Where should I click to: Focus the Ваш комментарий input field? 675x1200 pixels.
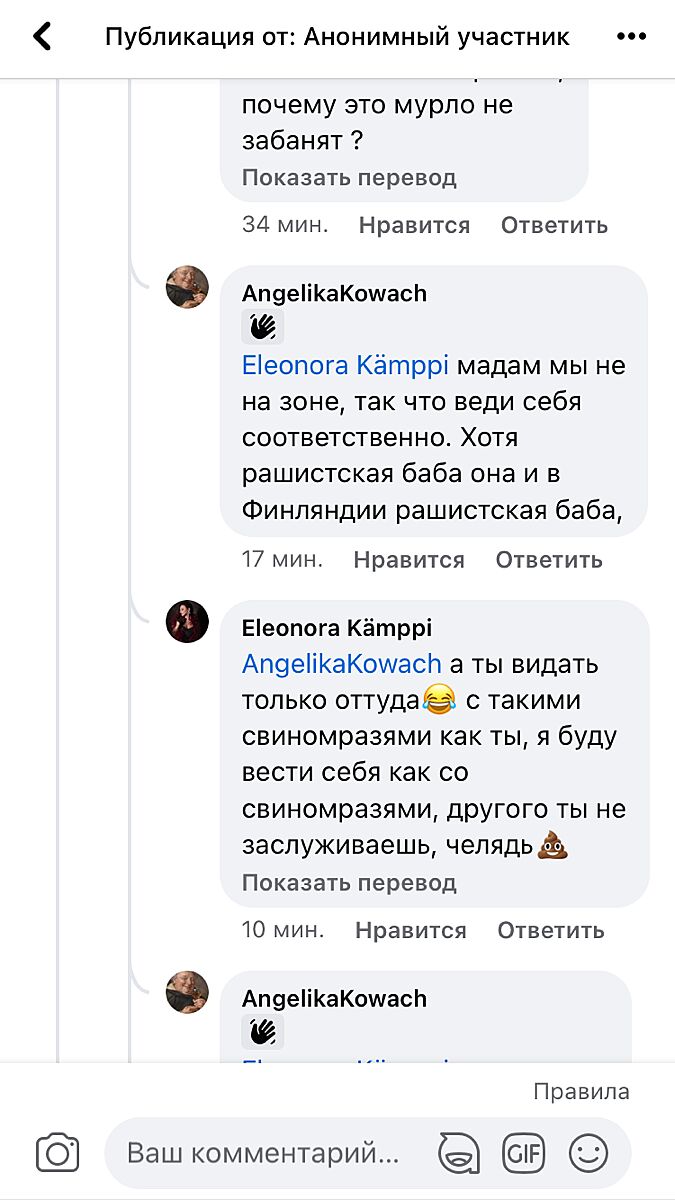click(x=263, y=1153)
